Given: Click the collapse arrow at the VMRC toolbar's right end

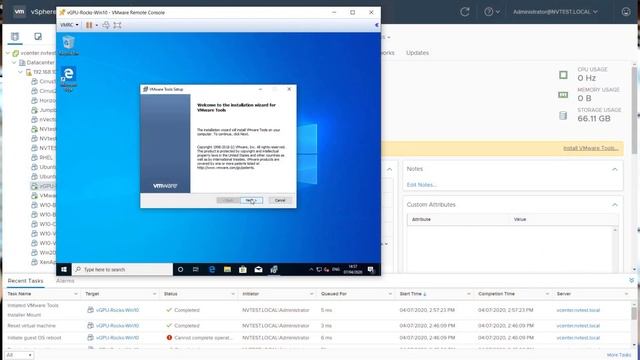Looking at the screenshot, I should coord(376,25).
